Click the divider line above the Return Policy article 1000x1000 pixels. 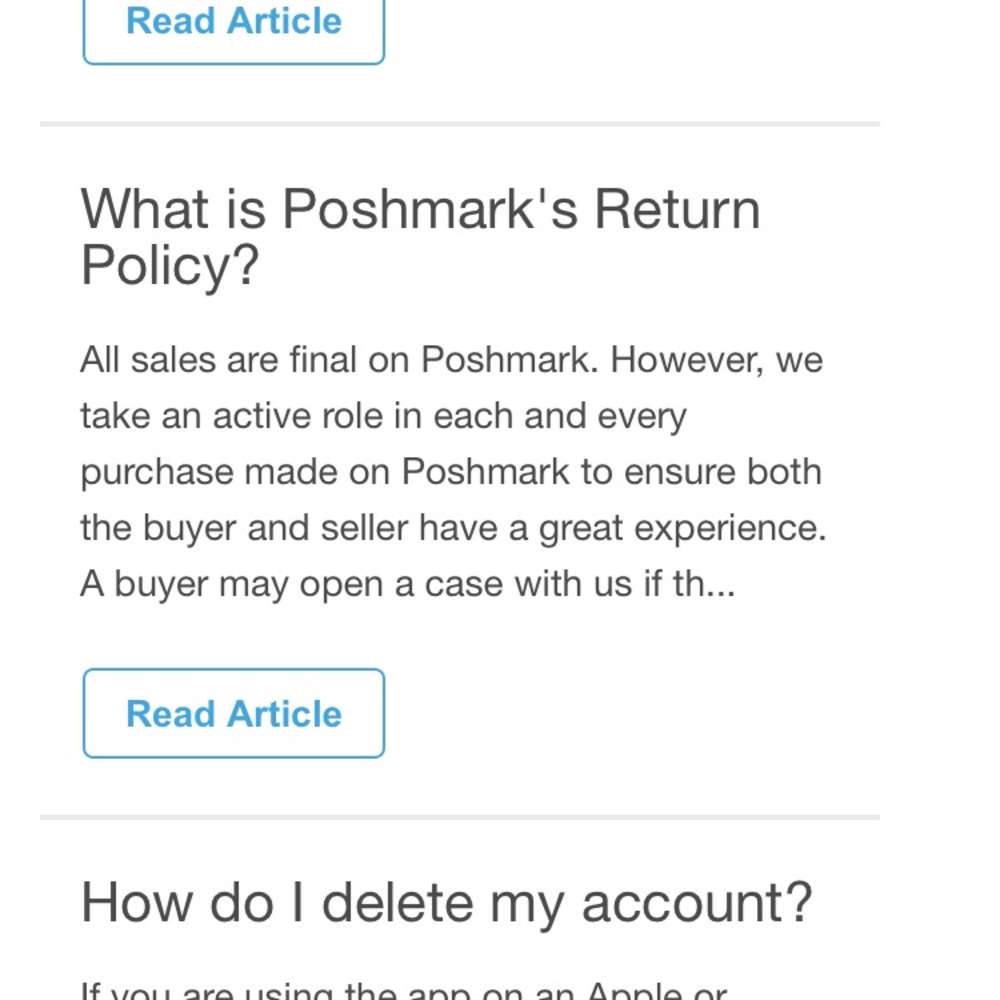tap(460, 124)
